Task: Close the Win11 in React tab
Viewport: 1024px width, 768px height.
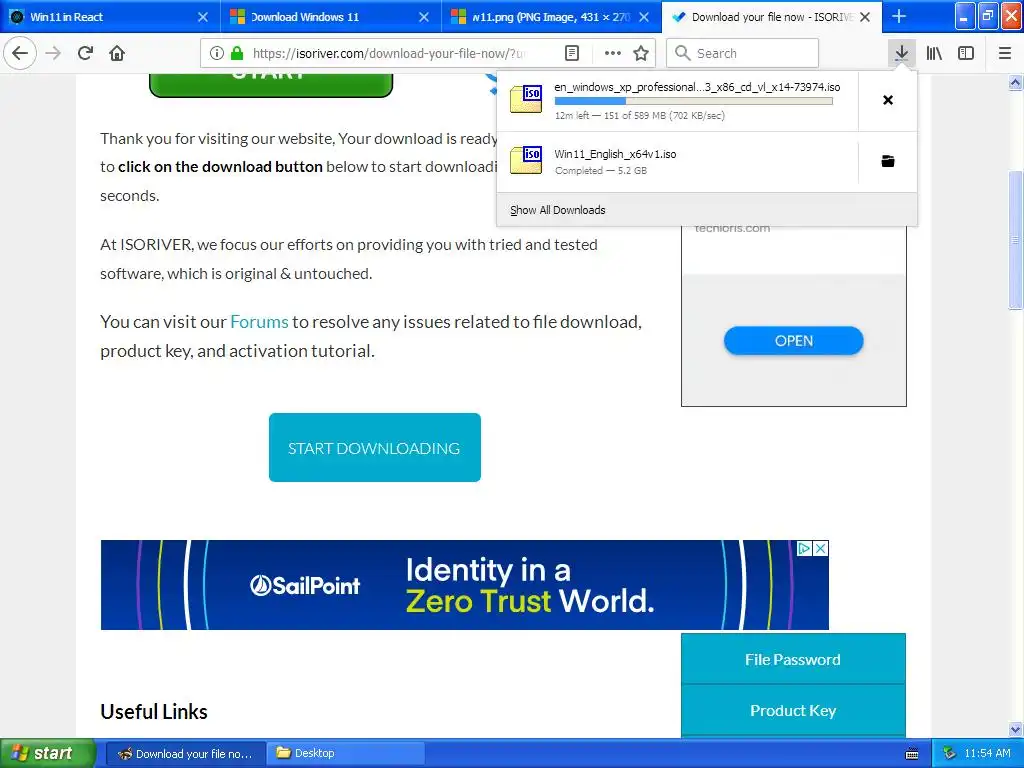Action: (x=202, y=17)
